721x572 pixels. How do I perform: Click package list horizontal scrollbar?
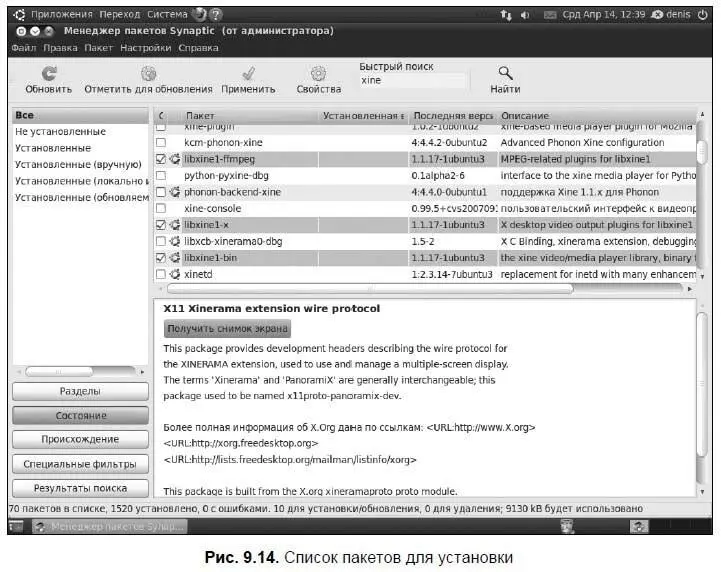click(x=370, y=289)
